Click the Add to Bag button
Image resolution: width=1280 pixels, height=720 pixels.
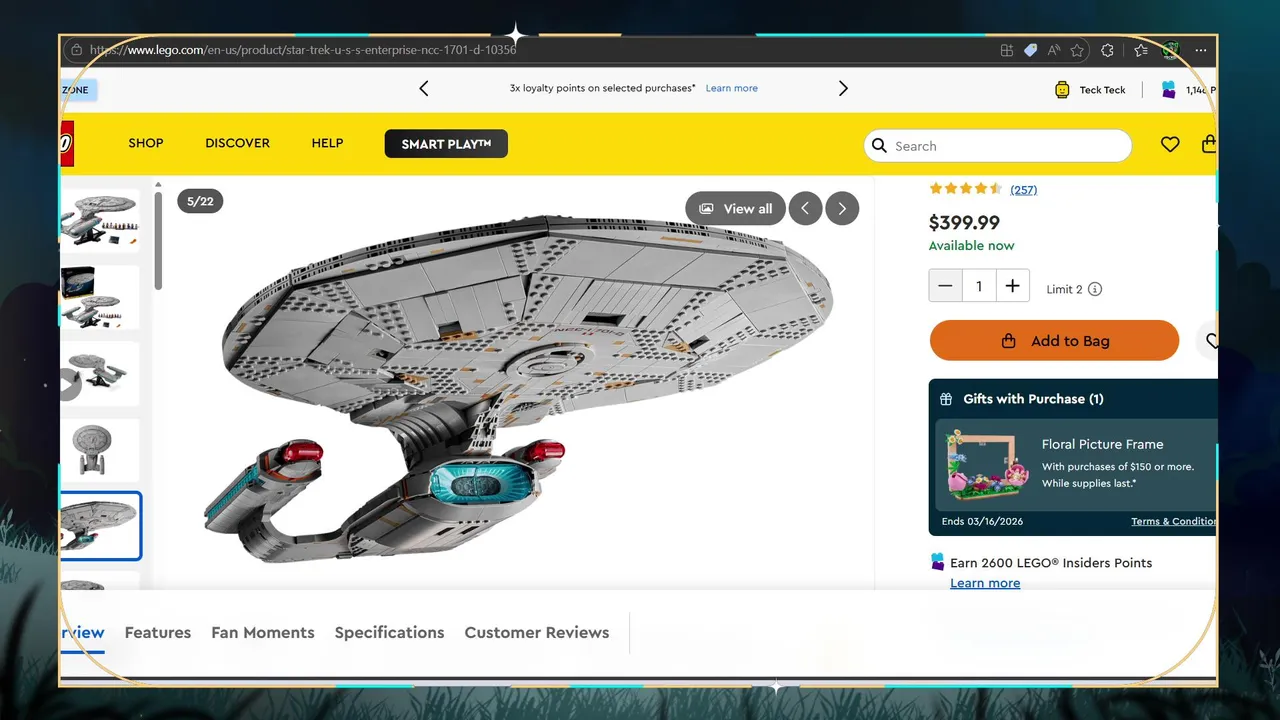[x=1054, y=340]
